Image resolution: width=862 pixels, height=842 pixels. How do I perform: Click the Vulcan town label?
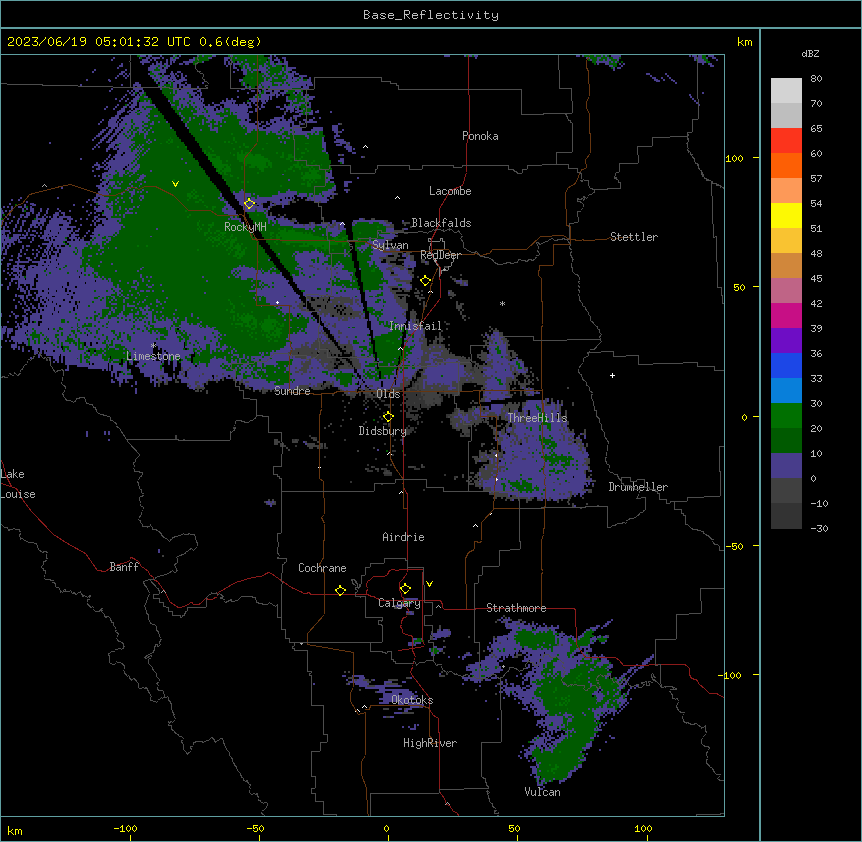tap(543, 792)
